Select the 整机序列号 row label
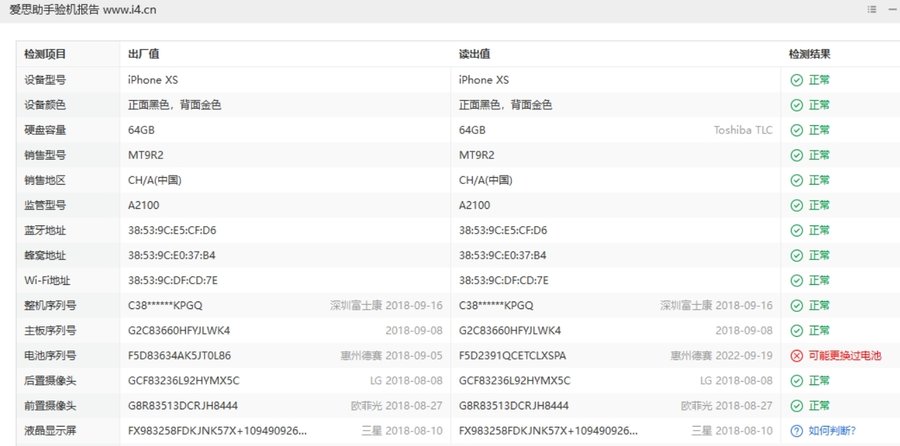 pyautogui.click(x=50, y=306)
